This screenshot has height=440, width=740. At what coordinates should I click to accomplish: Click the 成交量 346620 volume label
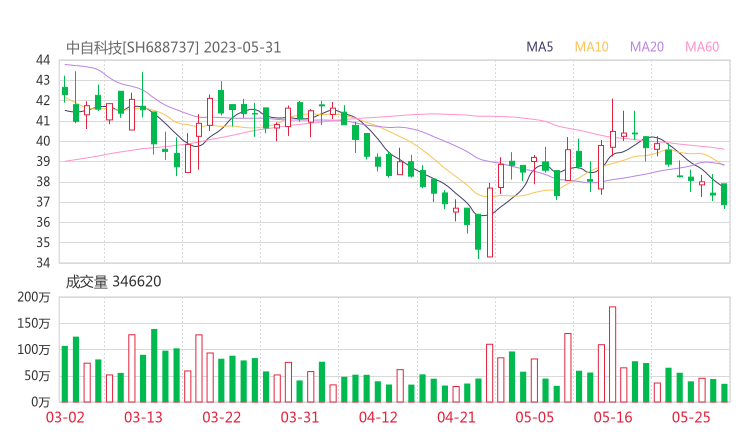pos(113,282)
